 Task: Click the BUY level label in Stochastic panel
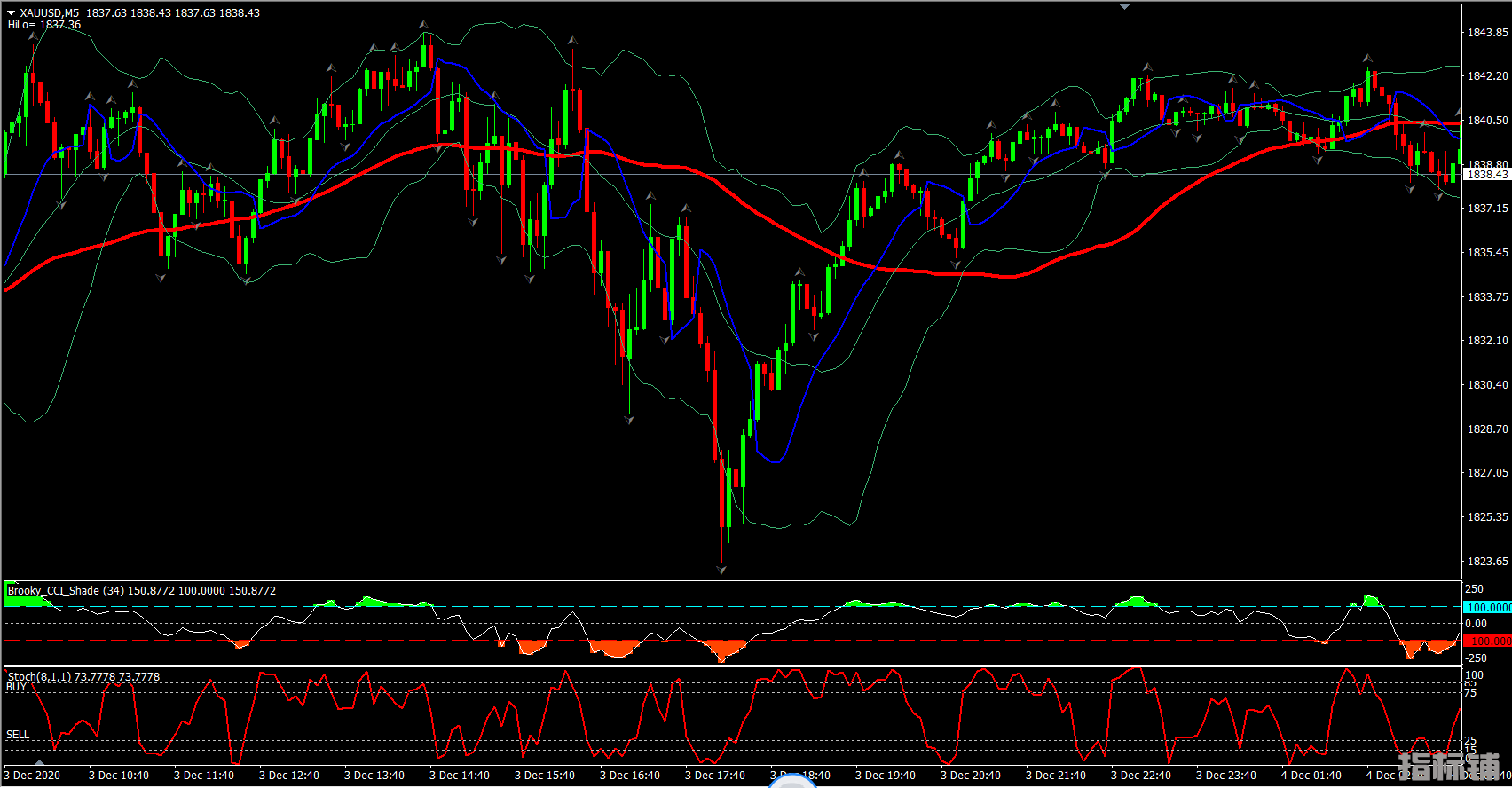[x=16, y=687]
